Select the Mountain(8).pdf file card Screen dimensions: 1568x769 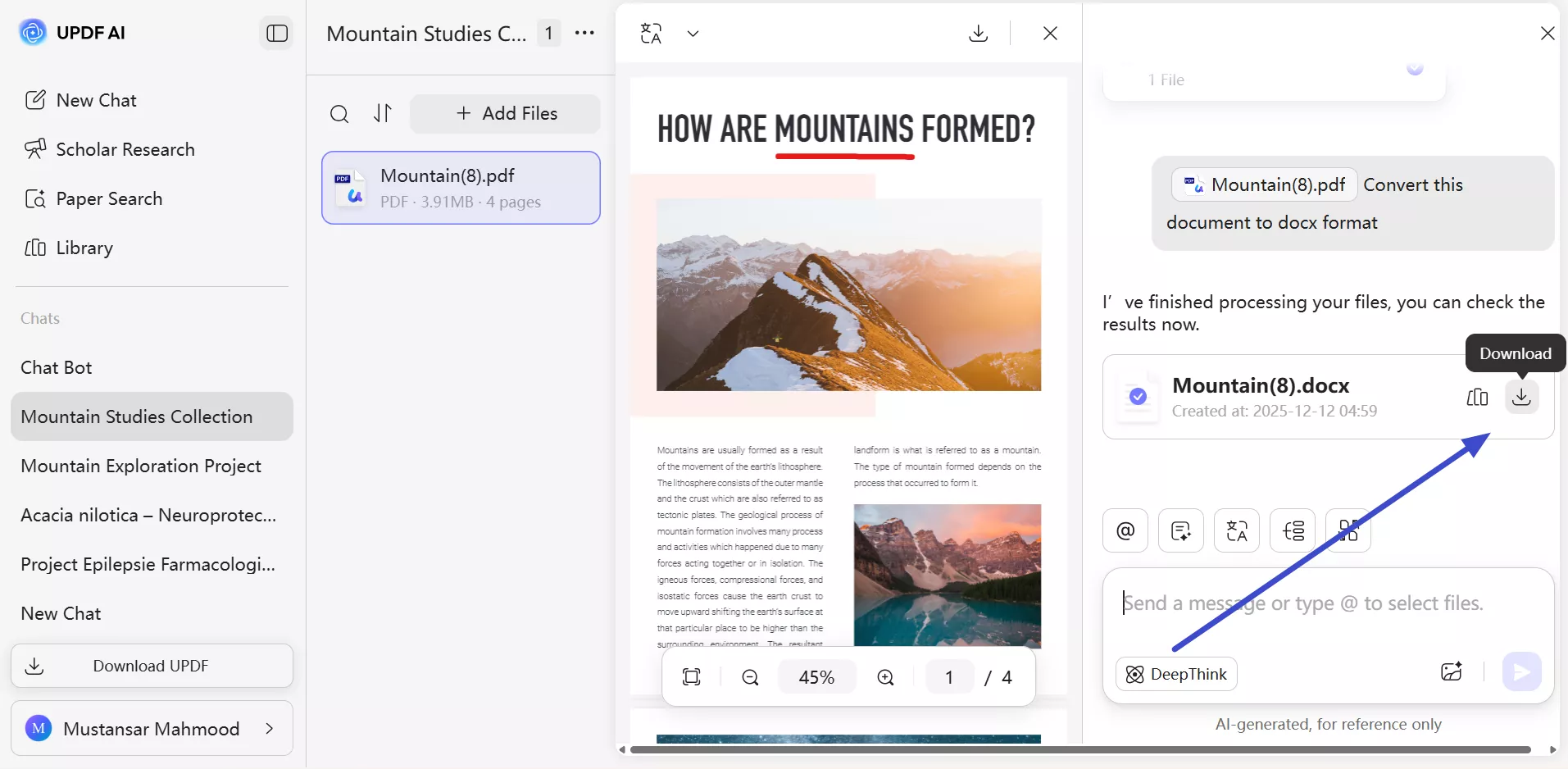pyautogui.click(x=461, y=188)
